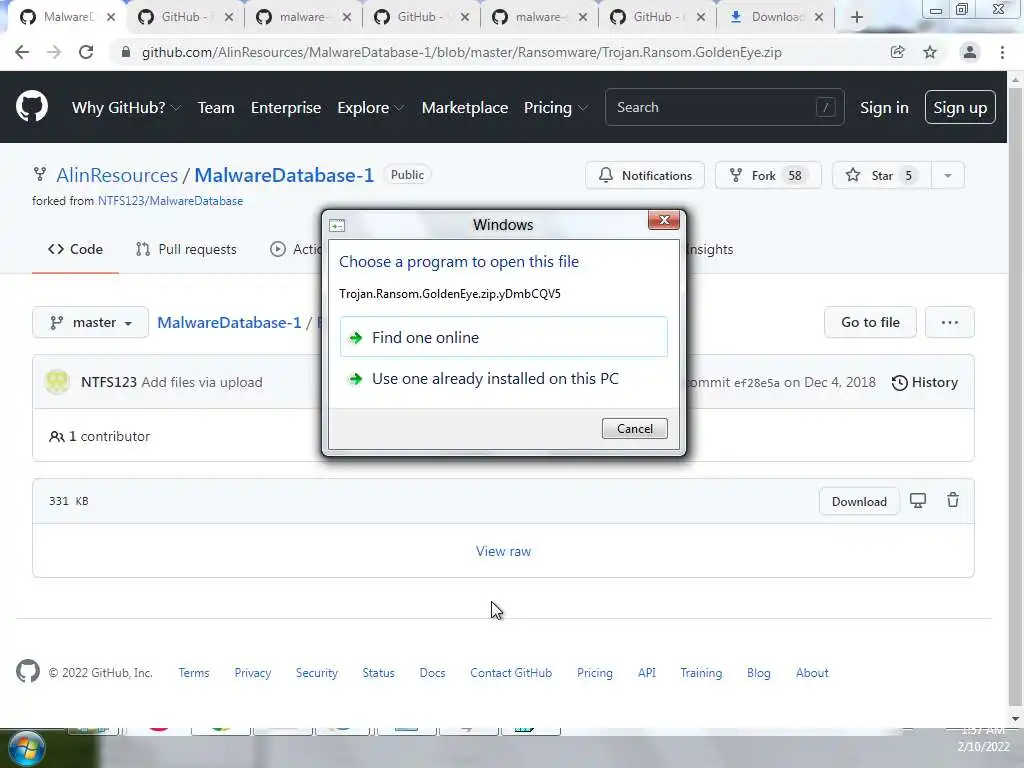Screen dimensions: 1024x768
Task: Open the AlinResources owner link
Action: point(117,175)
